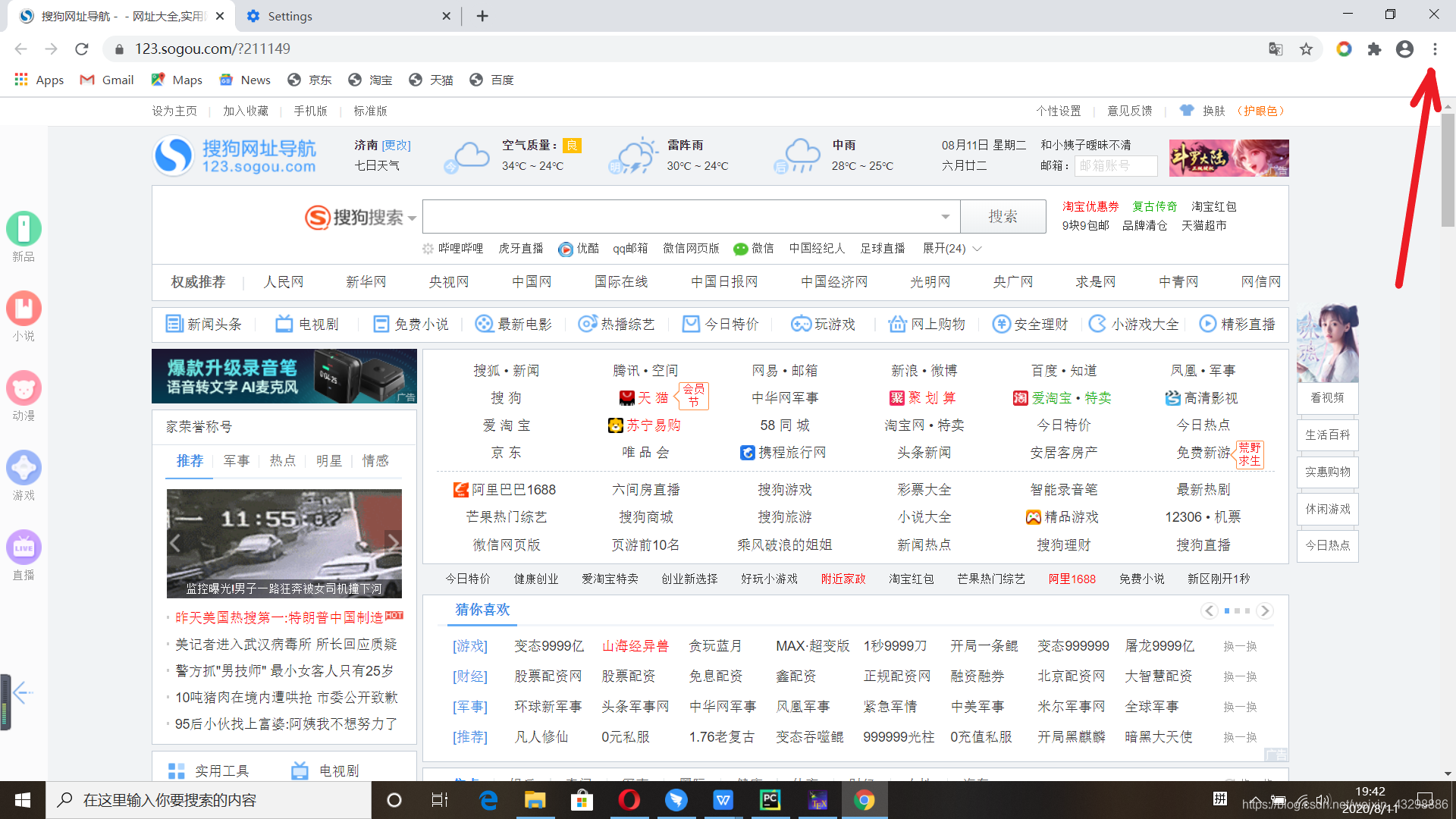Screen dimensions: 1456x819
Task: Select the 军事 news tab
Action: (237, 460)
